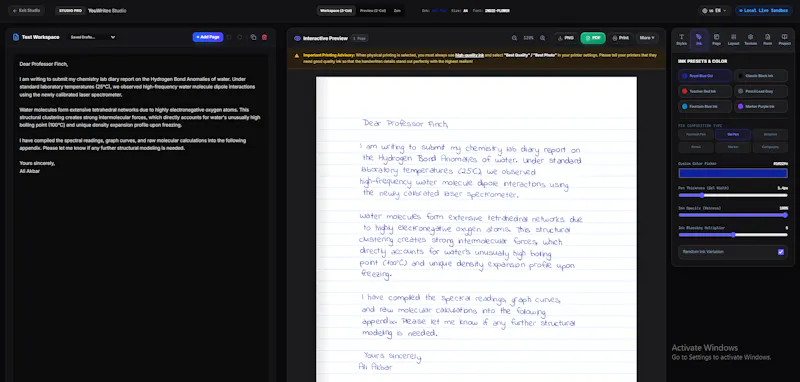Click the 1 Page count badge
The height and width of the screenshot is (382, 800).
[x=359, y=38]
